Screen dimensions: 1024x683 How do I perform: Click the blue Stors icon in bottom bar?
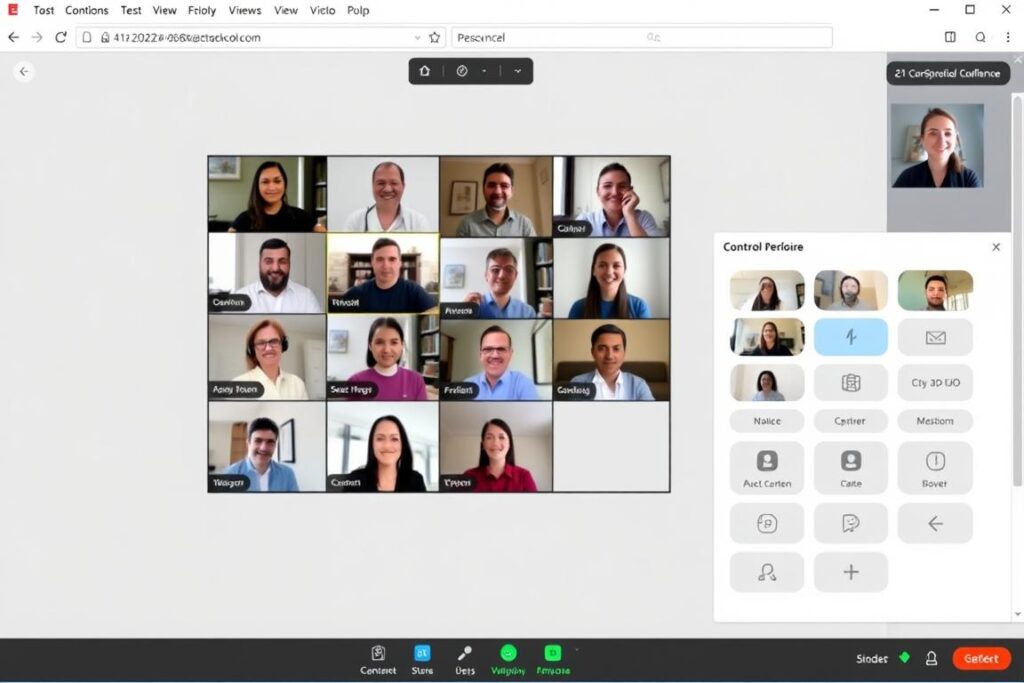(422, 659)
